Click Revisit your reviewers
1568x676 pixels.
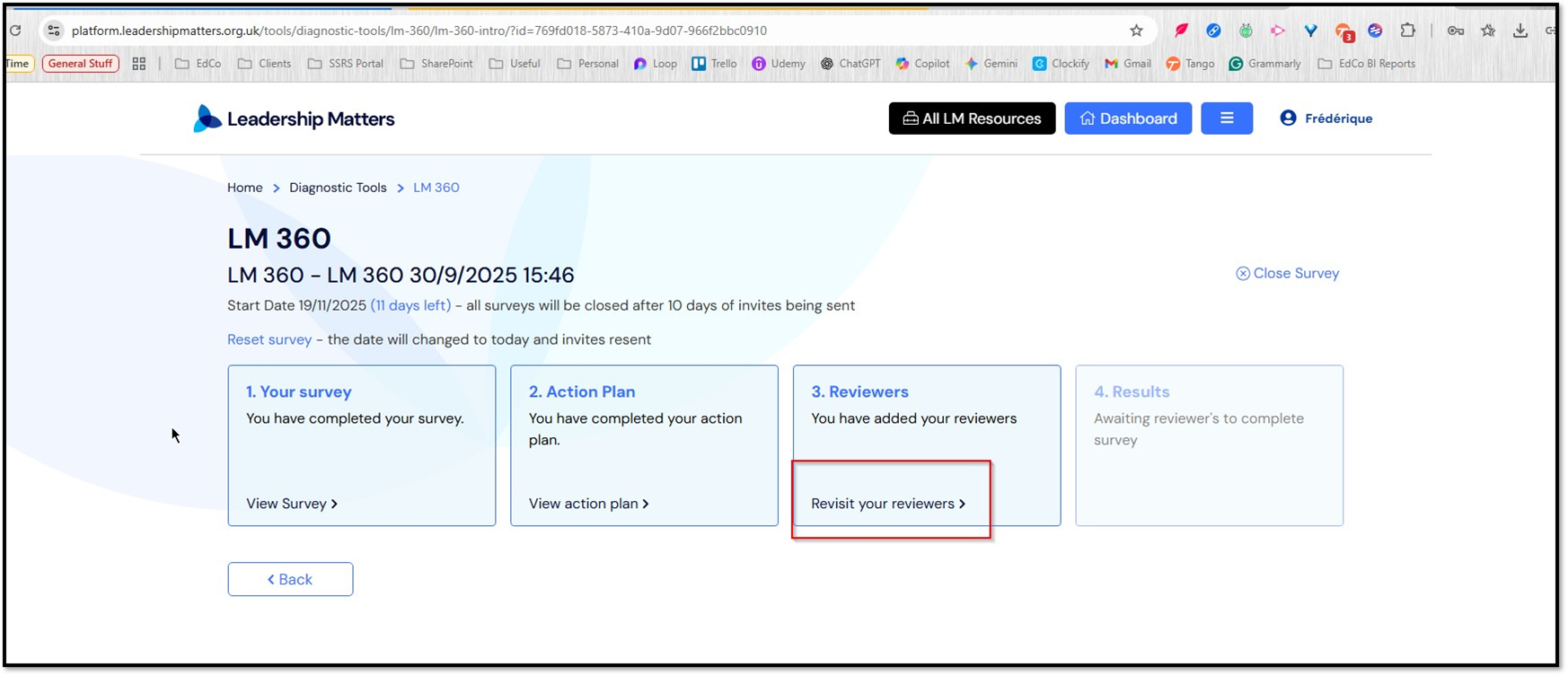(888, 504)
